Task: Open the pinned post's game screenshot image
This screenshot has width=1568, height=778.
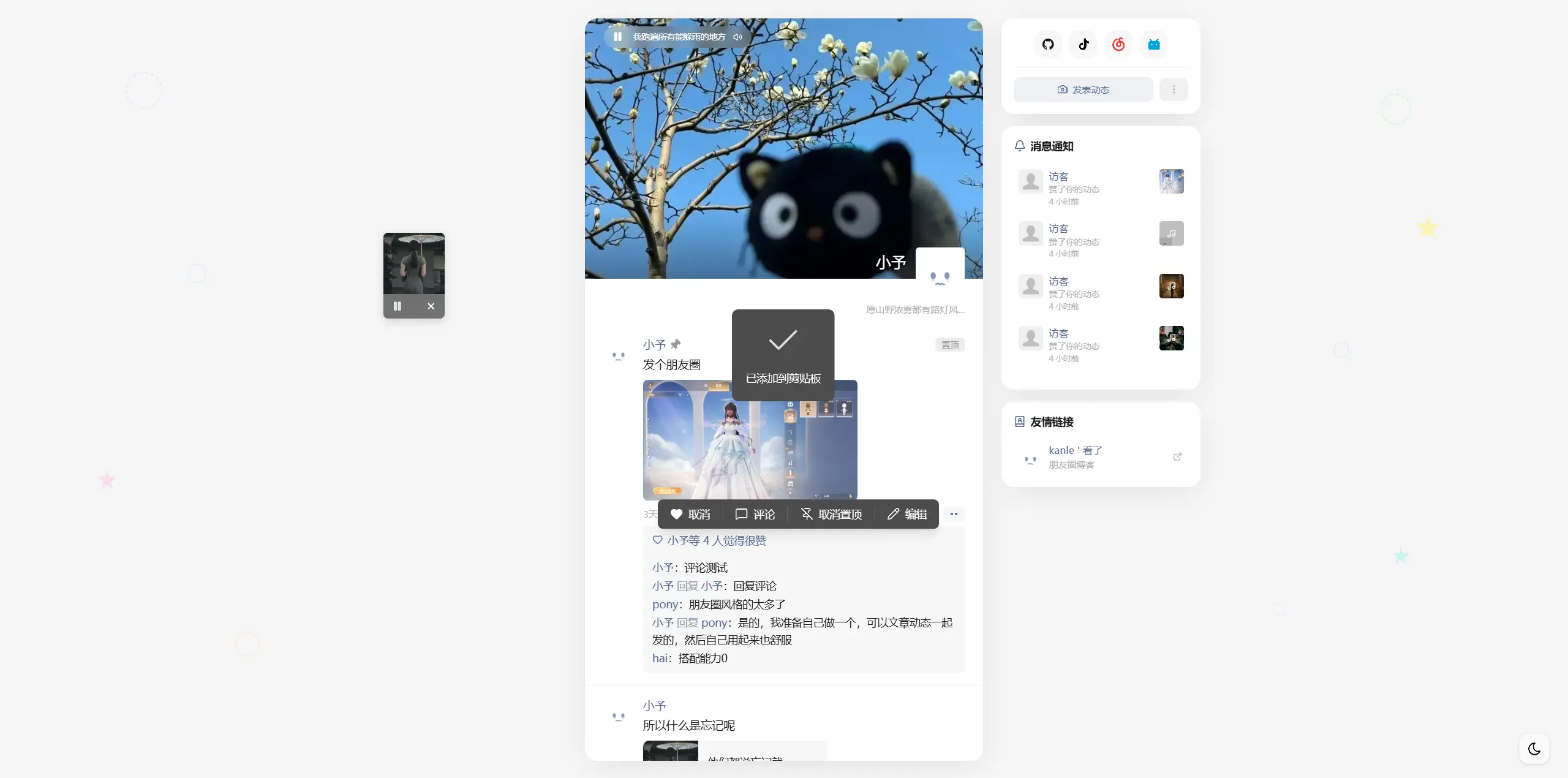Action: pyautogui.click(x=750, y=440)
